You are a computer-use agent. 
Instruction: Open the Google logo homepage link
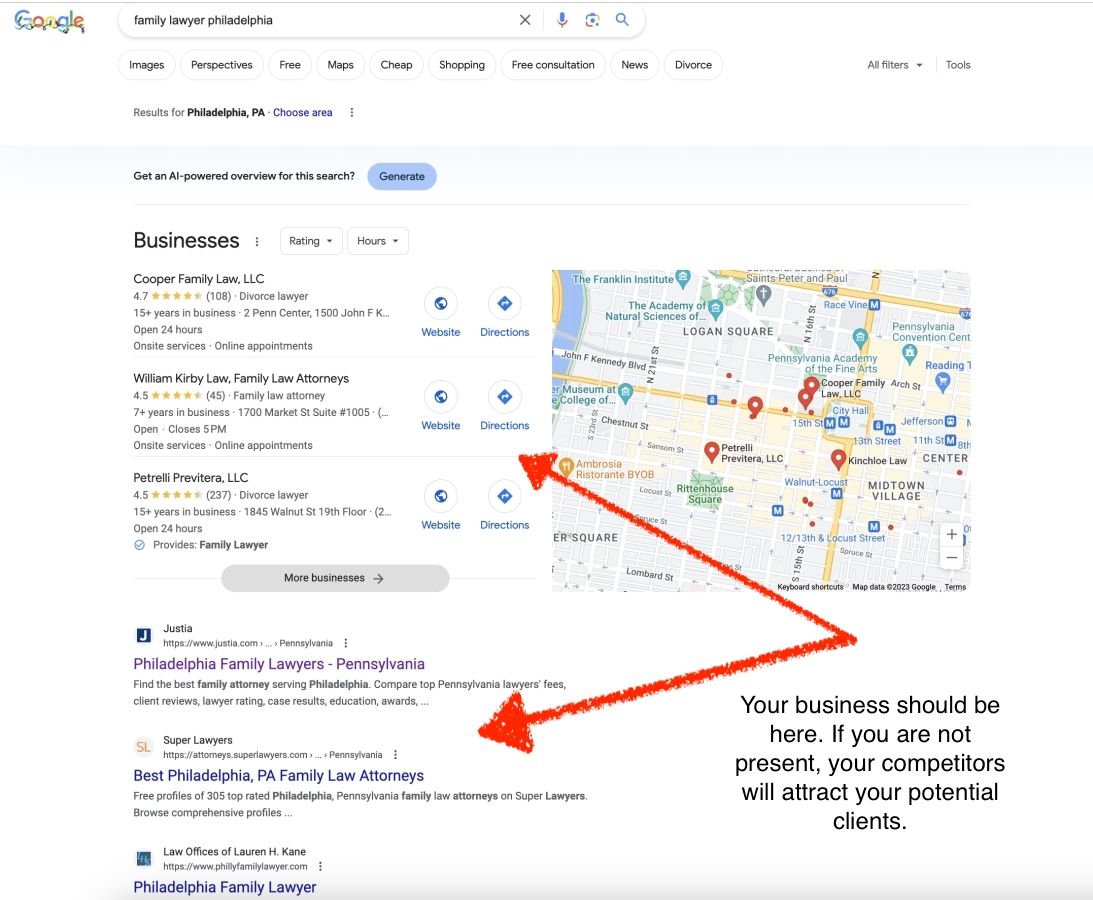click(x=49, y=21)
